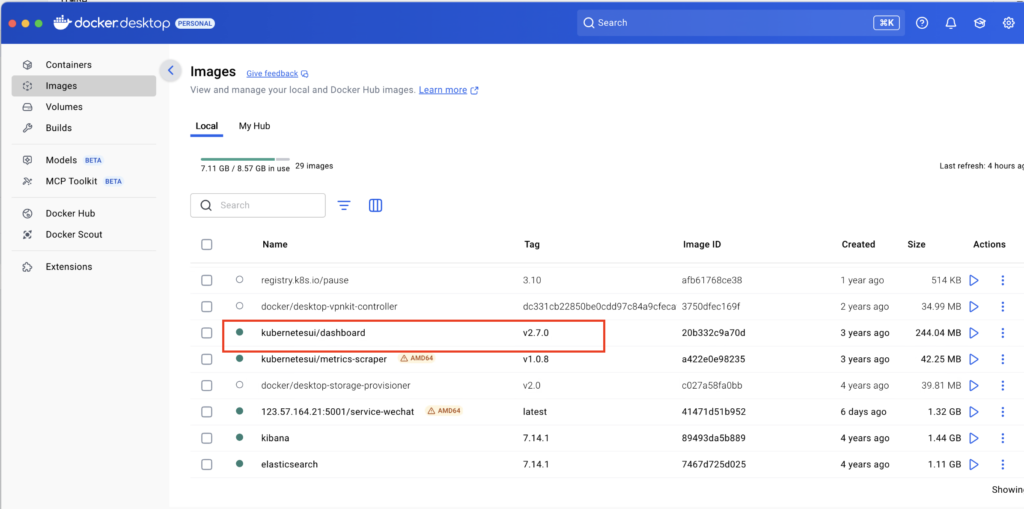1024x509 pixels.
Task: Check the elasticsearch row checkbox
Action: 206,465
